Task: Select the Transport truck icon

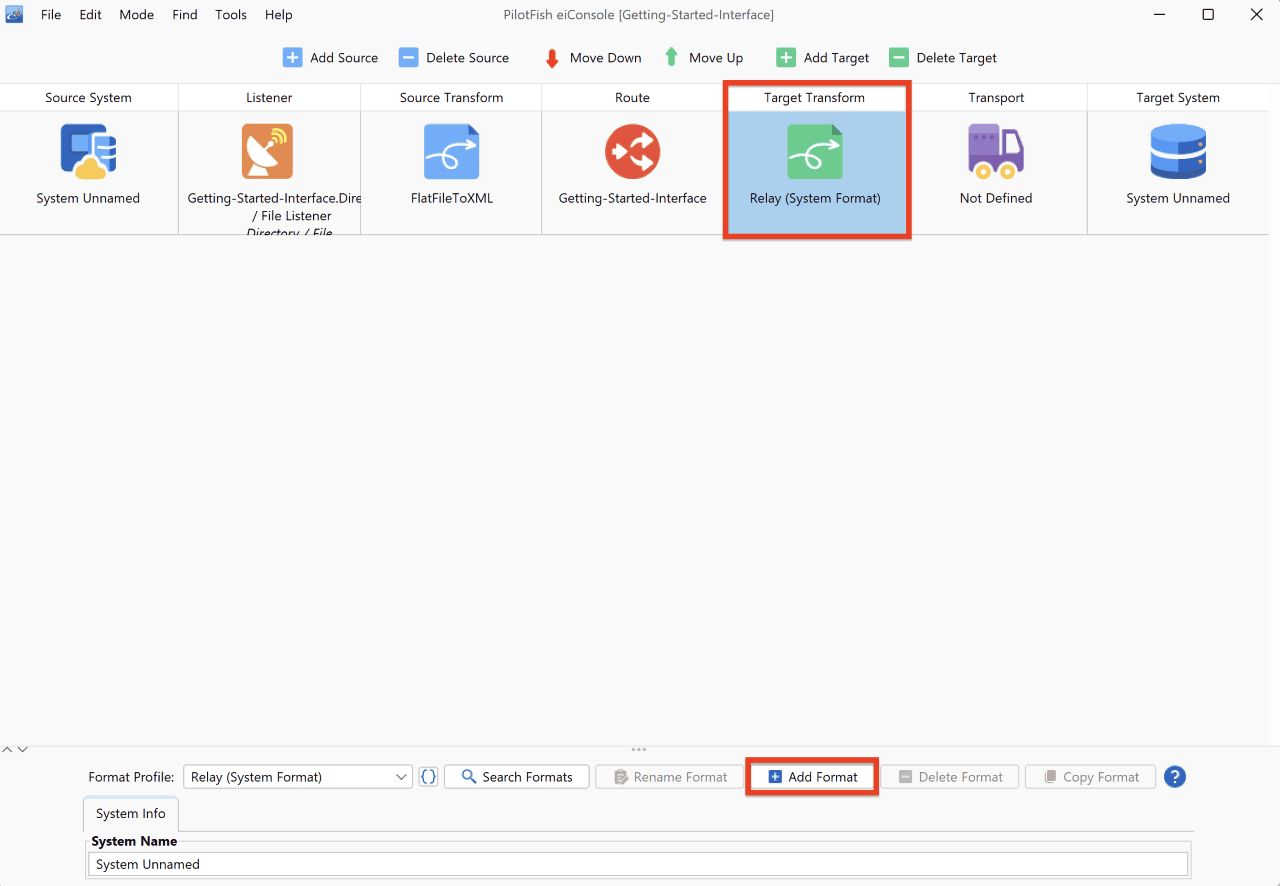Action: click(996, 151)
